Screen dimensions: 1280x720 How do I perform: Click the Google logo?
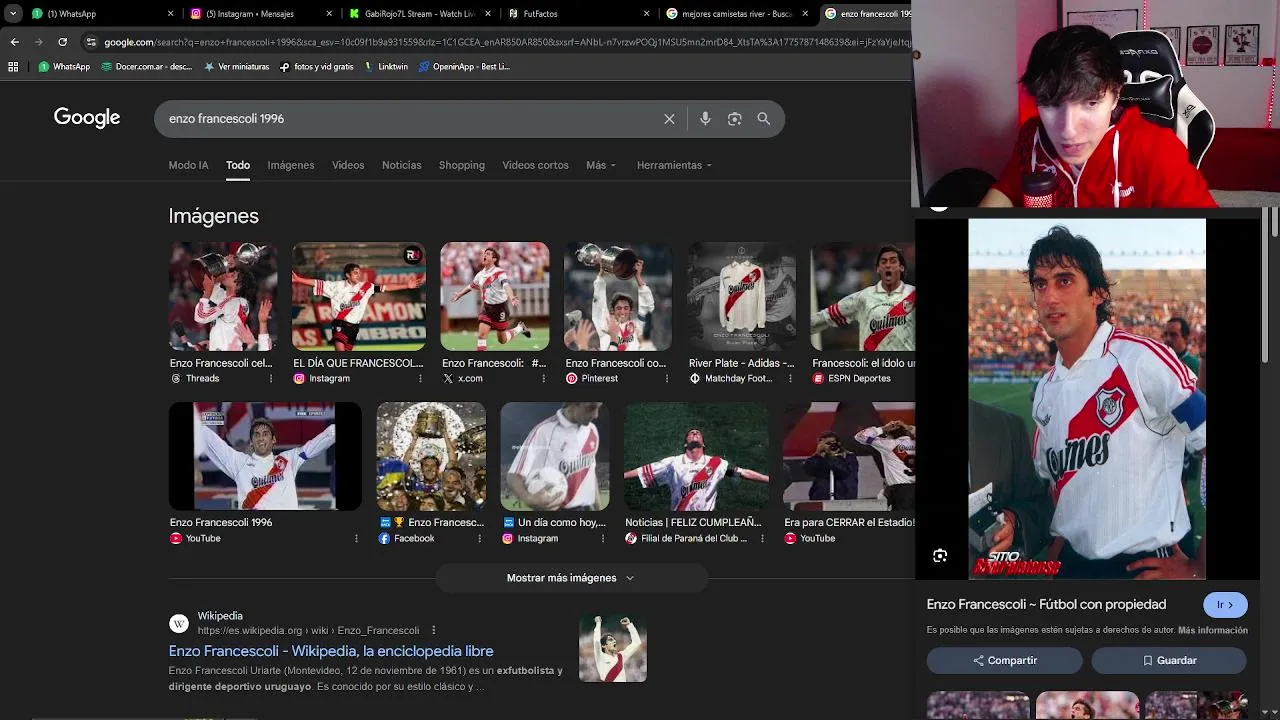[x=87, y=118]
